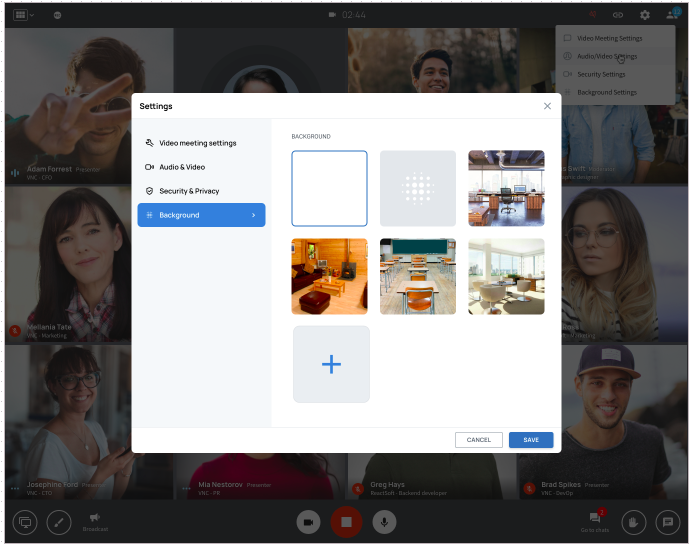
Task: Add a custom background with plus tile
Action: pyautogui.click(x=331, y=365)
